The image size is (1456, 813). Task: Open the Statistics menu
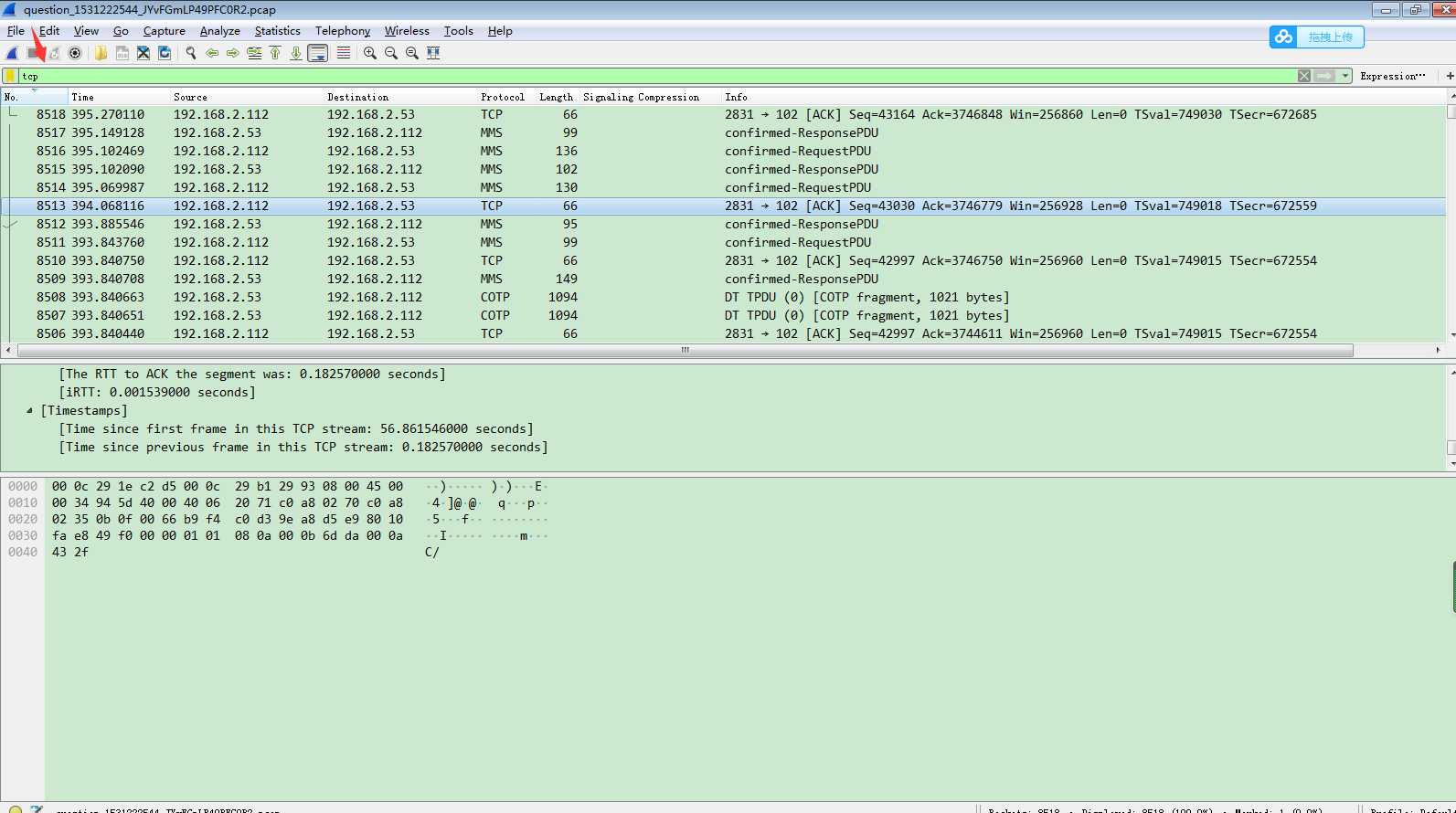[x=278, y=31]
